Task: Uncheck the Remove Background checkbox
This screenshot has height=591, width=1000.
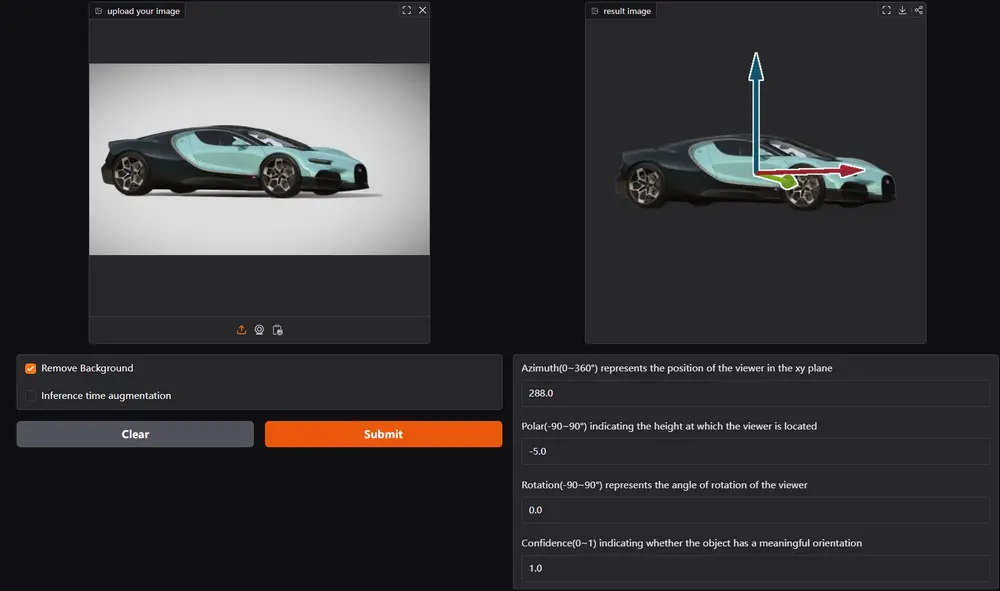Action: pos(30,368)
